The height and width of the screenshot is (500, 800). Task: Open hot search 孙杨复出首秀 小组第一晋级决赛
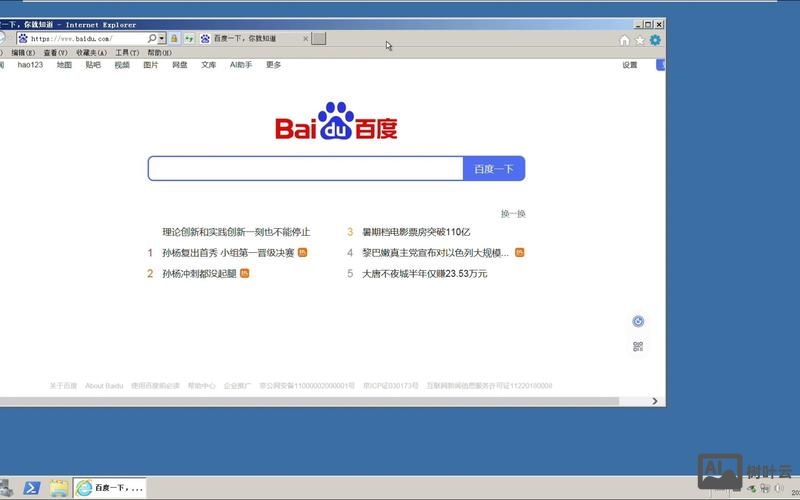[x=228, y=253]
